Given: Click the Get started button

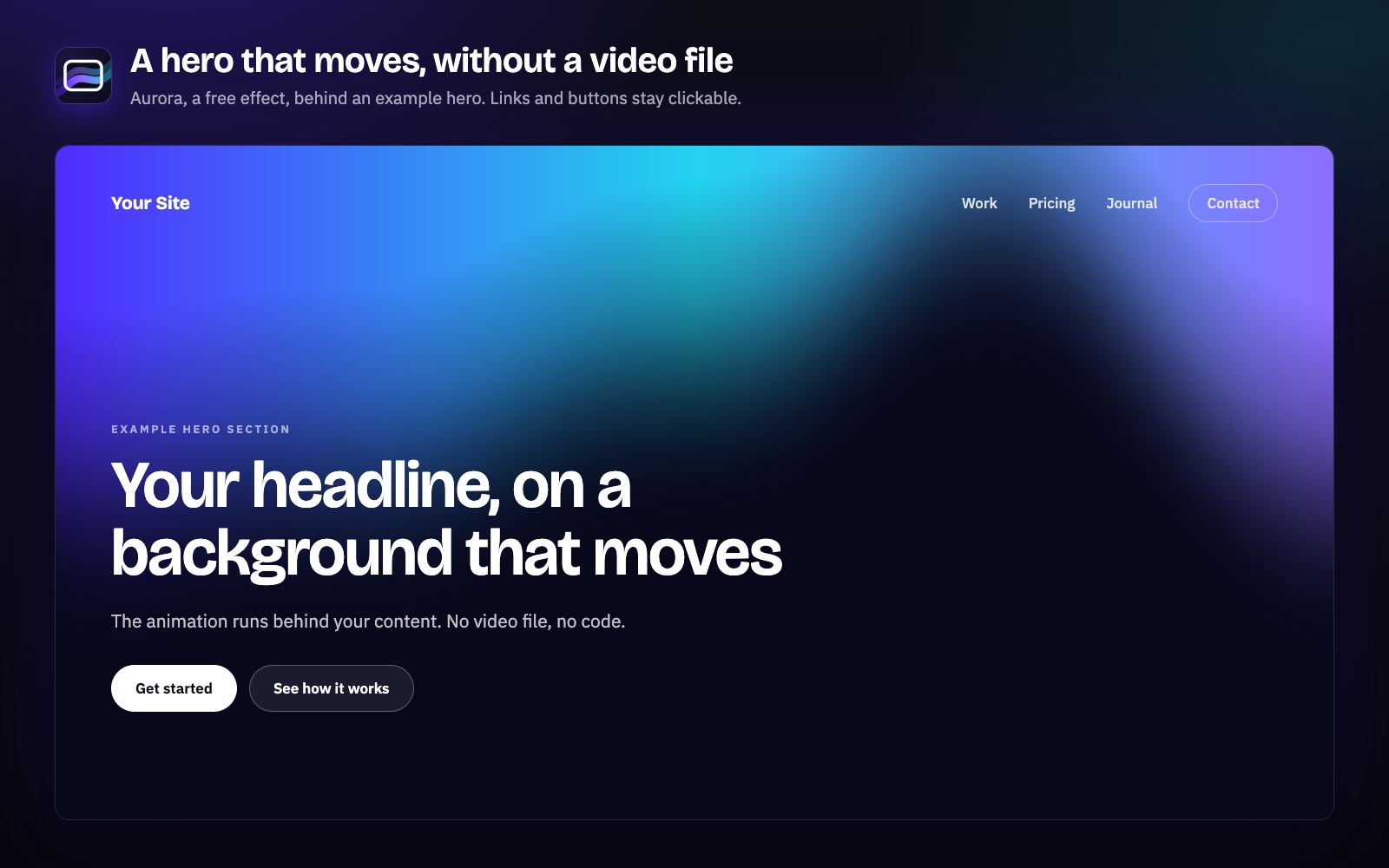Looking at the screenshot, I should [x=174, y=688].
